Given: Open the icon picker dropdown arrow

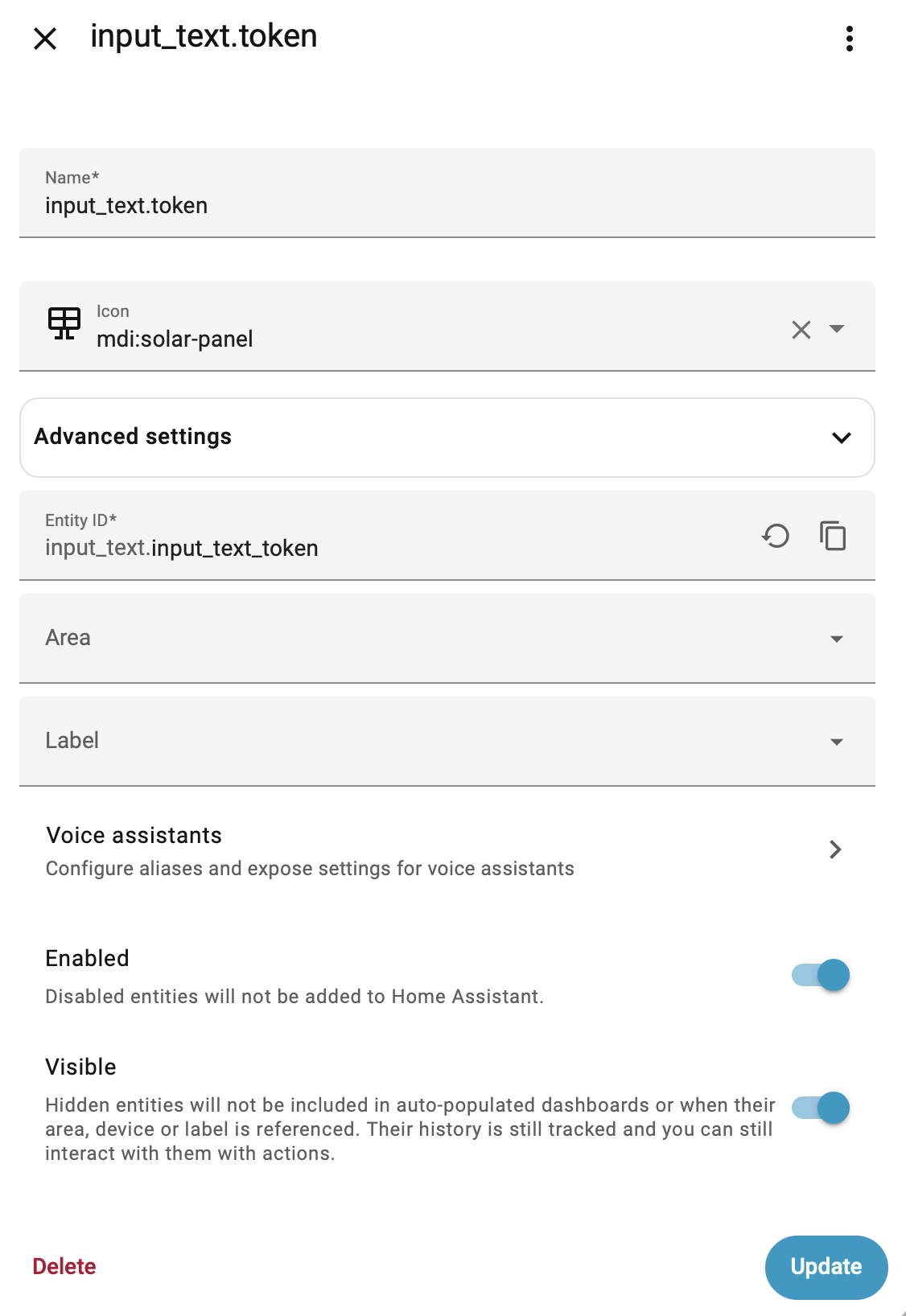Looking at the screenshot, I should tap(837, 328).
